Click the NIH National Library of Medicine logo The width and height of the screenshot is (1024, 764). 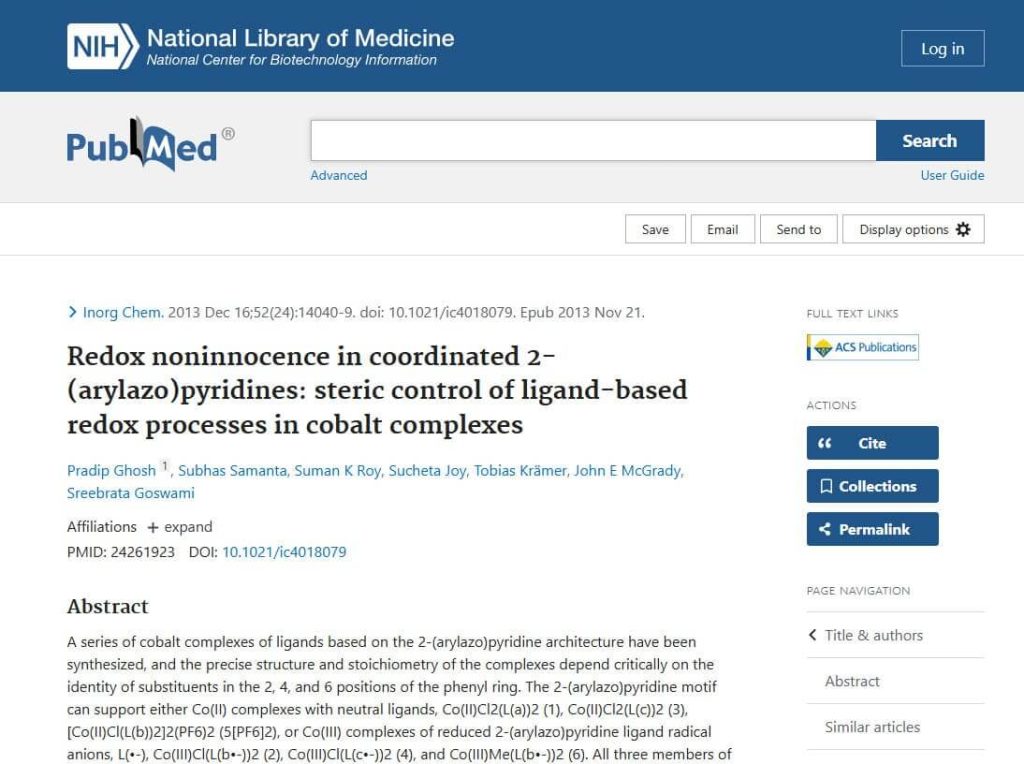pos(260,47)
